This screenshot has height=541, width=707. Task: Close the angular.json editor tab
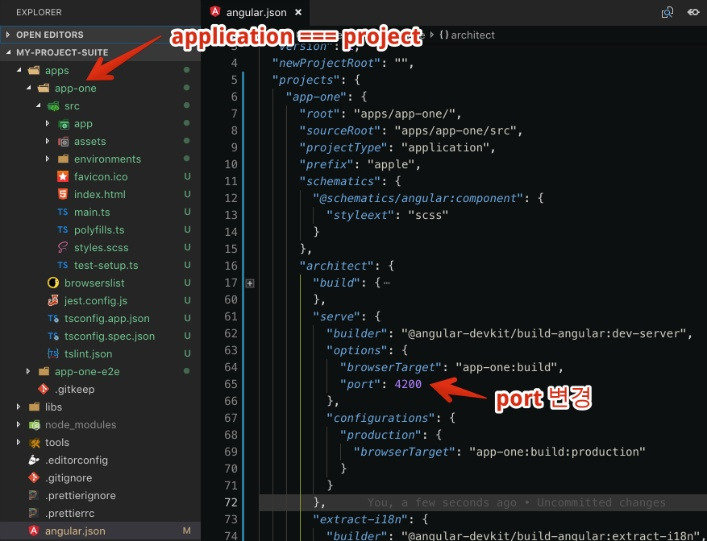[x=298, y=13]
